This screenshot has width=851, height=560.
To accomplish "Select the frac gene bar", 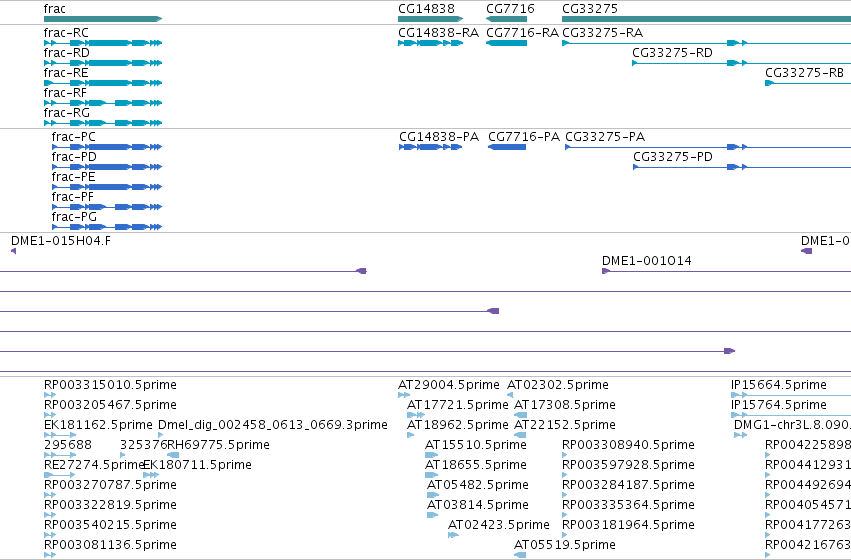I will click(x=103, y=19).
